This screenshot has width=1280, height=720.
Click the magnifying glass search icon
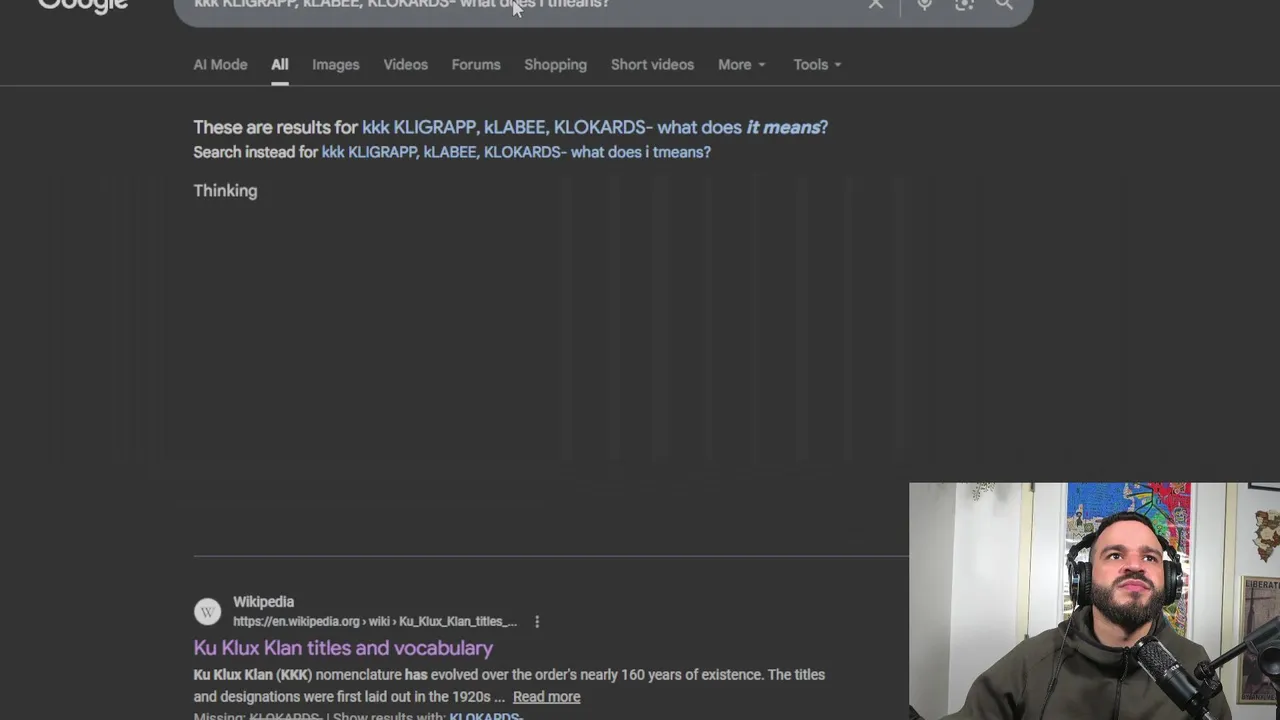(1004, 4)
